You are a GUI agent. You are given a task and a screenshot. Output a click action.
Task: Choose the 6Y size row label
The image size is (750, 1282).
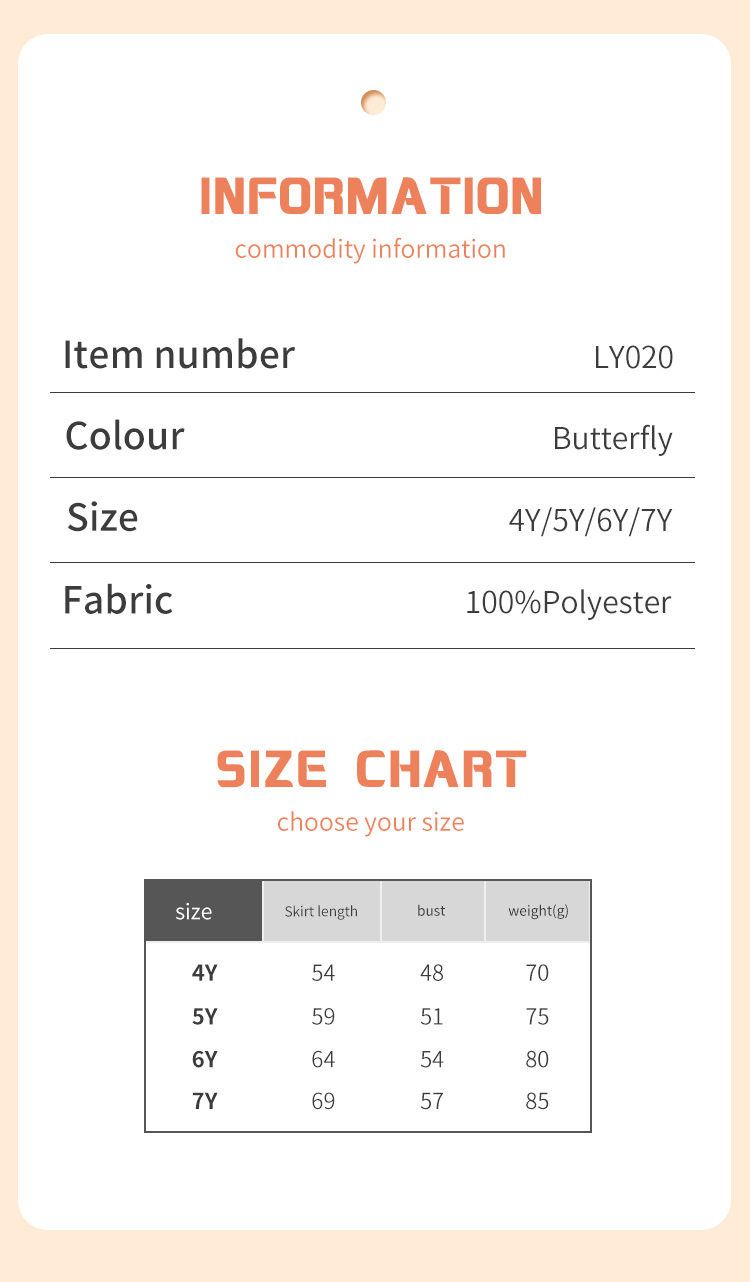(204, 1059)
